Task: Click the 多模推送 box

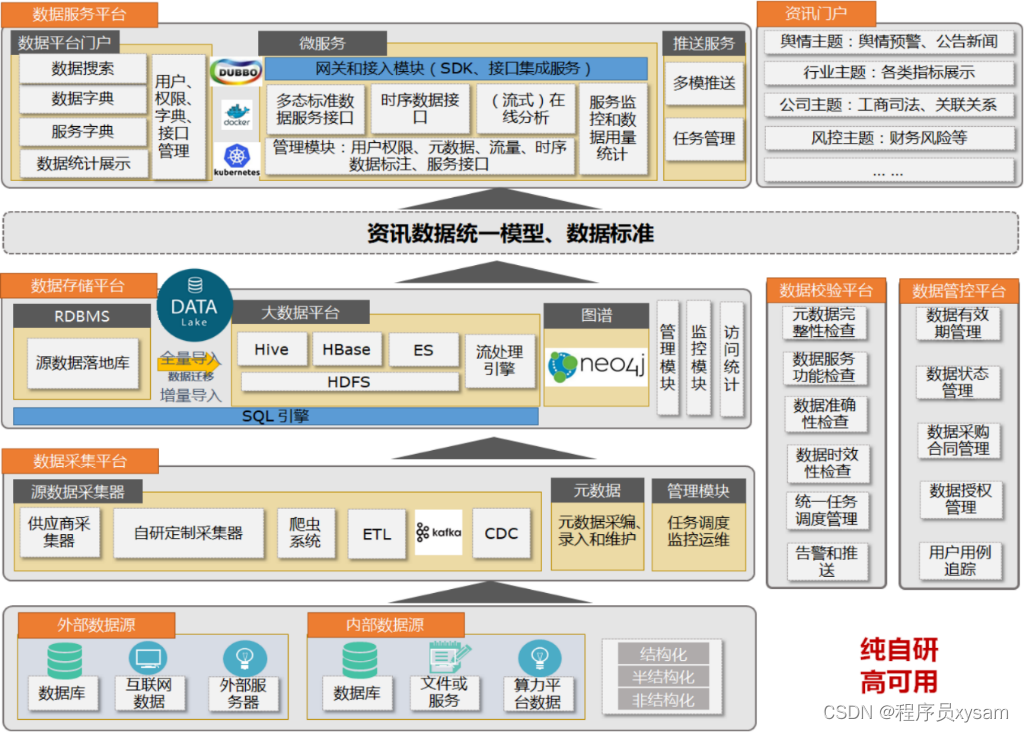Action: pos(704,84)
